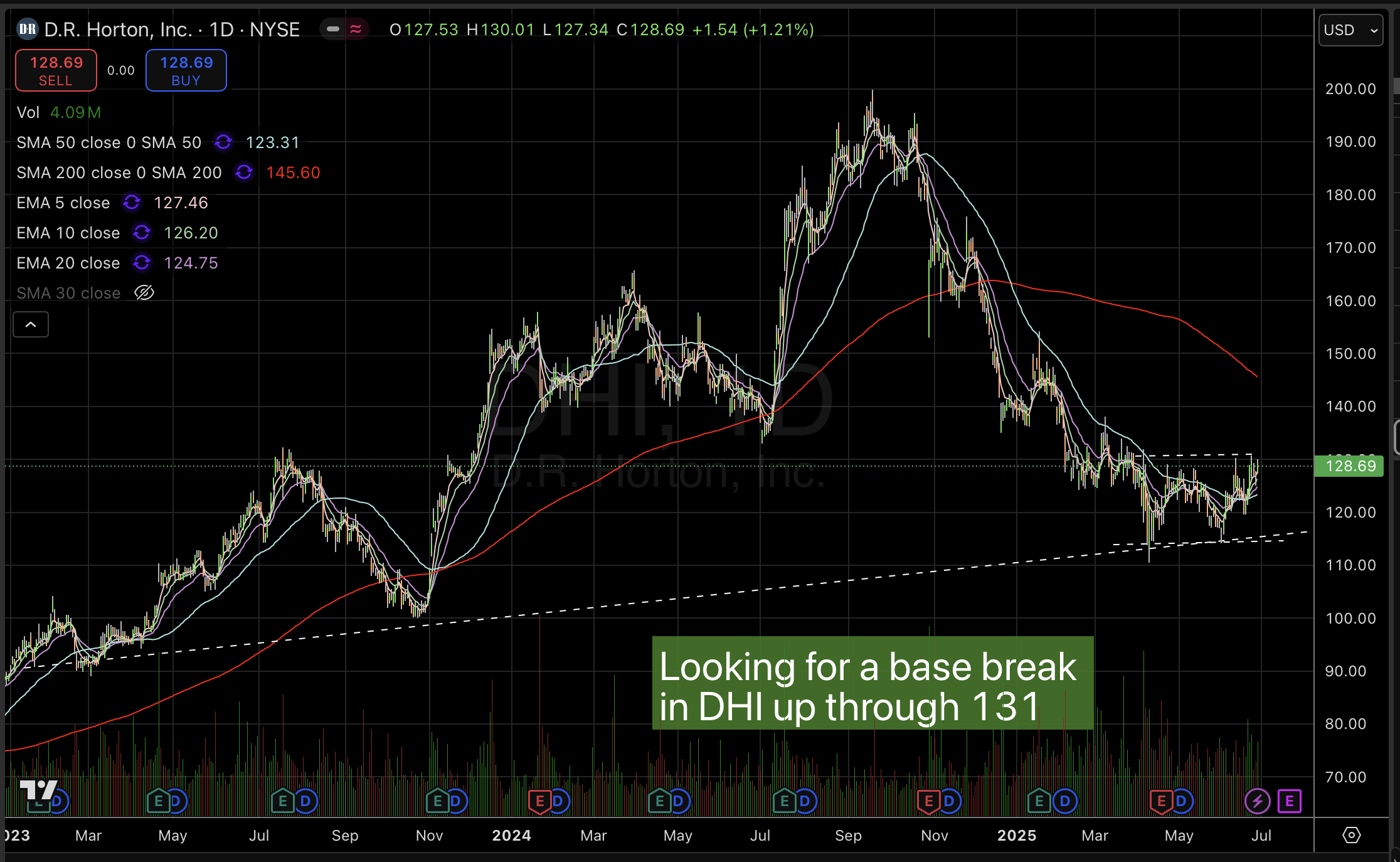1400x862 pixels.
Task: Click the D.R. Horton DR logo icon
Action: (27, 29)
